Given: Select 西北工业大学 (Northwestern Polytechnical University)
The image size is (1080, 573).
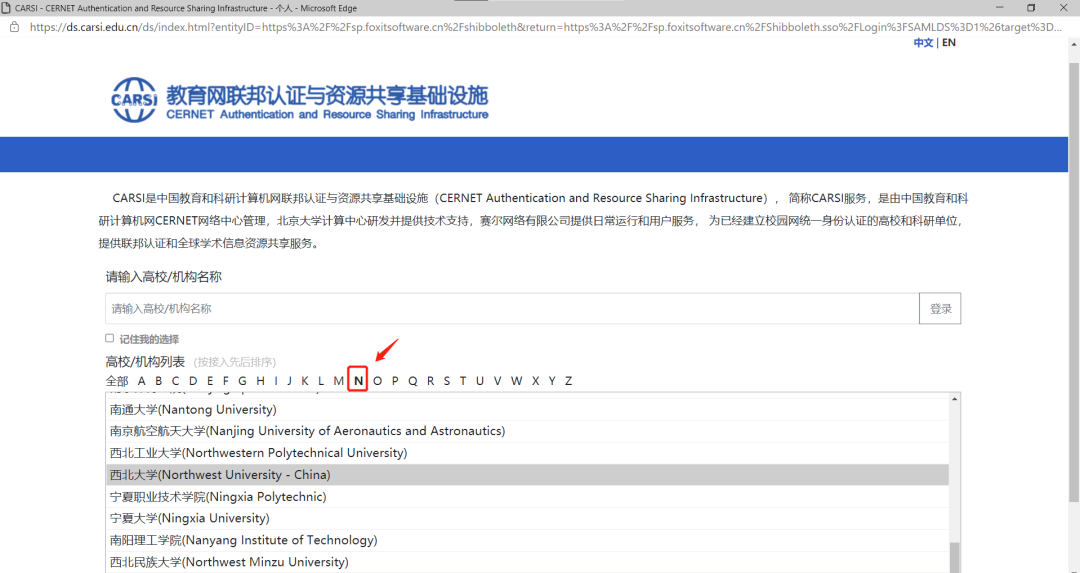Looking at the screenshot, I should (x=528, y=453).
